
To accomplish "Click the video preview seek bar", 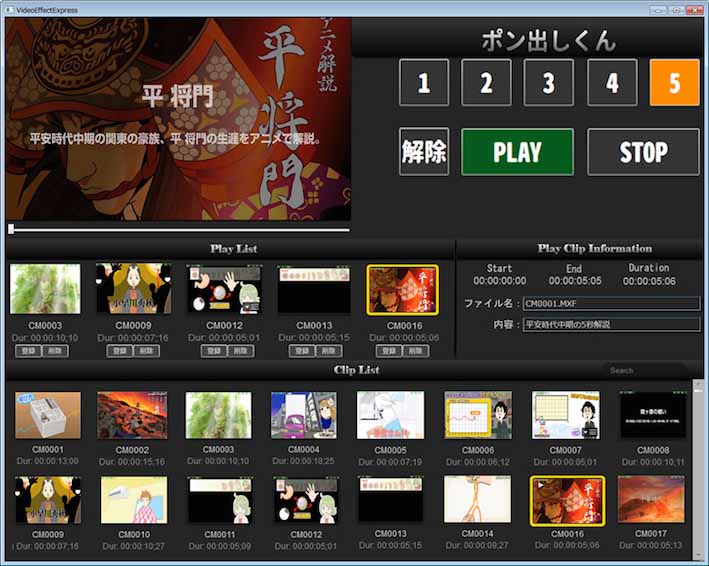I will (180, 229).
